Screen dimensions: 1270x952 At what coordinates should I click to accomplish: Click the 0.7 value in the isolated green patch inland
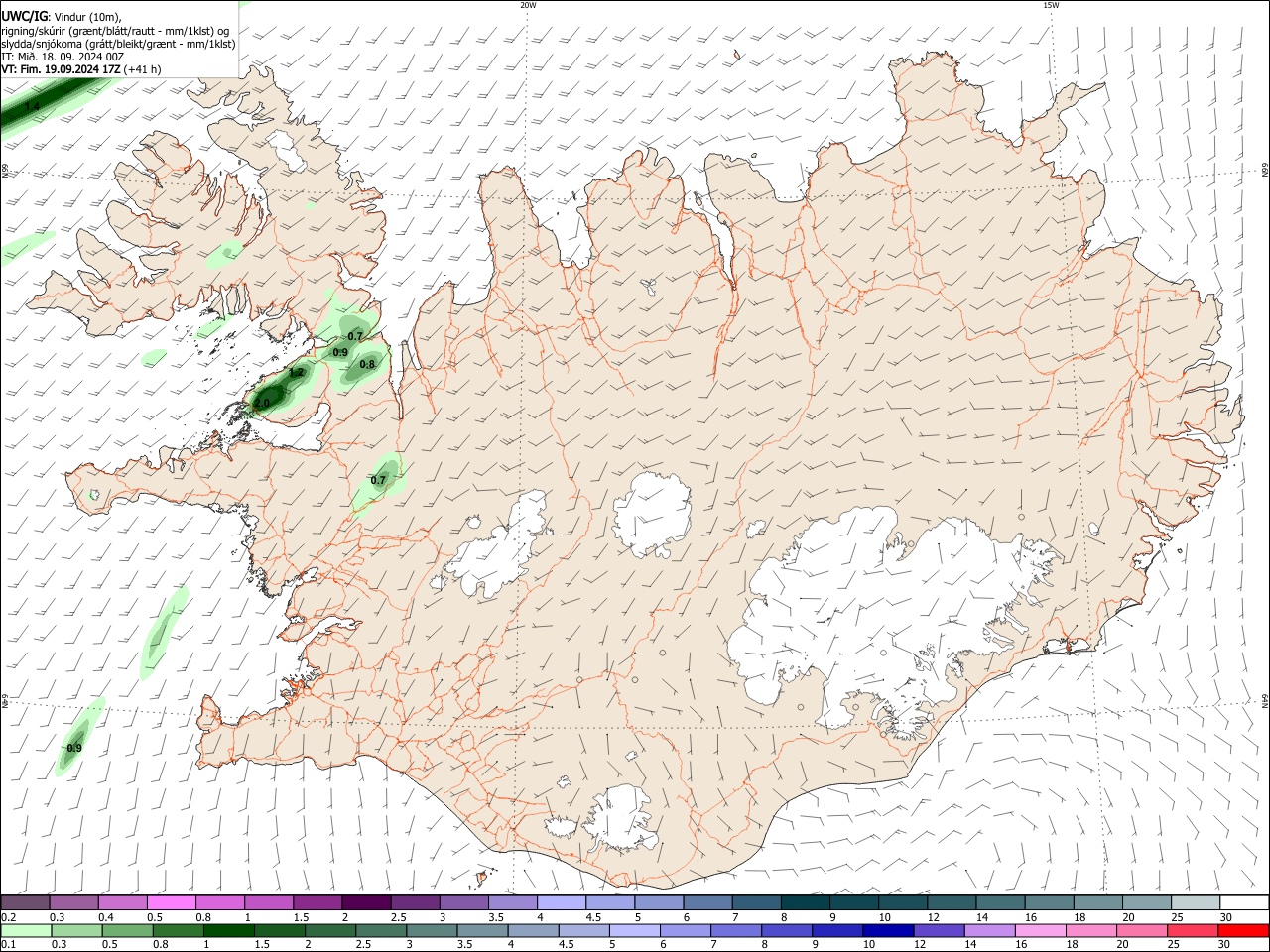(x=378, y=480)
